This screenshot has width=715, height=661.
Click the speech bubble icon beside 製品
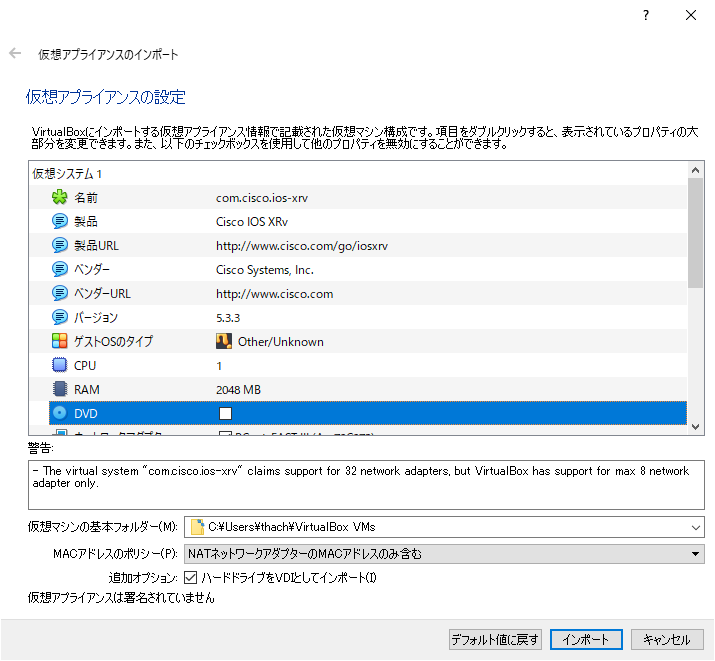point(59,222)
